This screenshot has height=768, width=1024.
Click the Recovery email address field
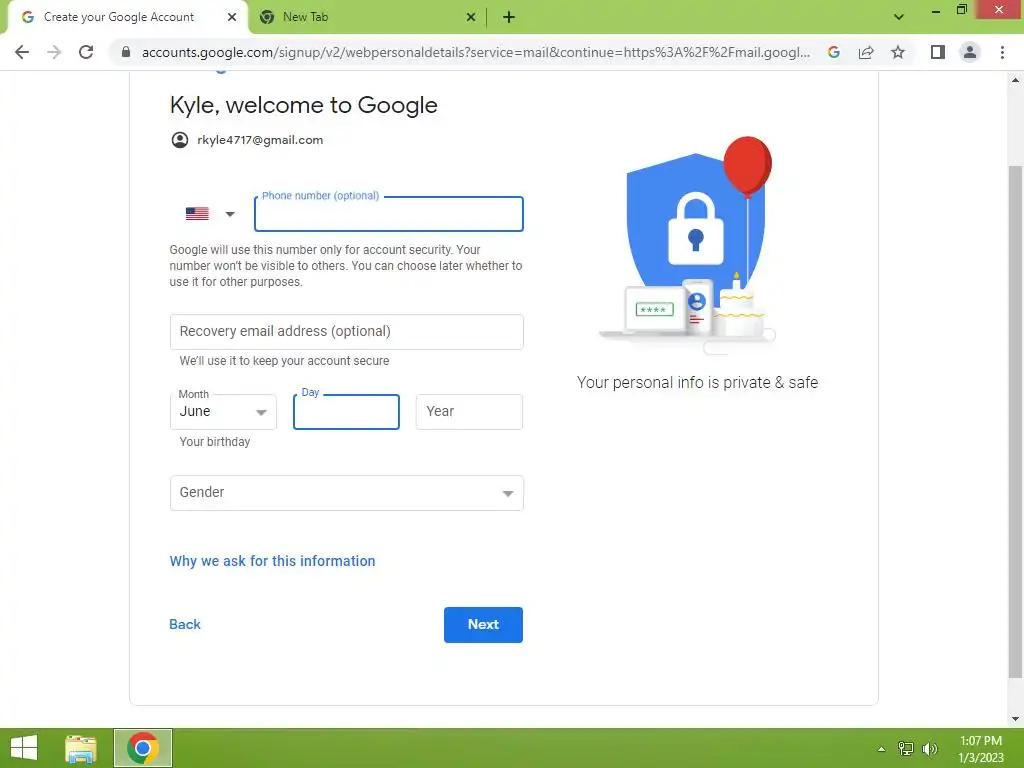point(346,332)
